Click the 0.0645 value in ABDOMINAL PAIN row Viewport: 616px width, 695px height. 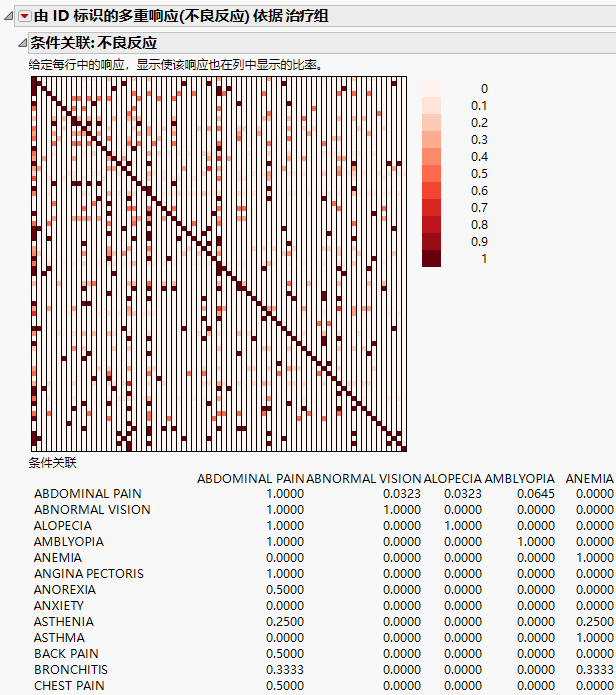coord(536,494)
